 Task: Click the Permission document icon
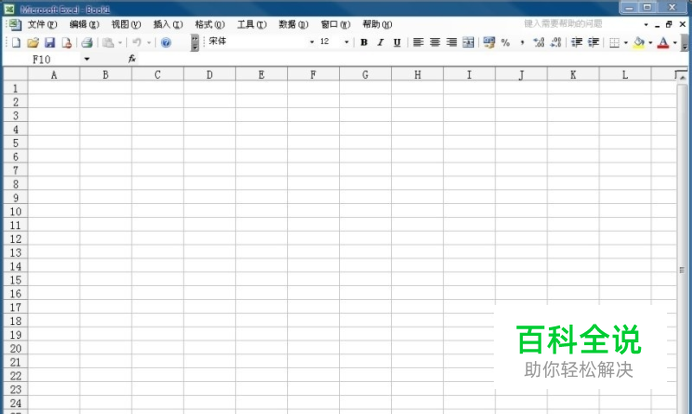pyautogui.click(x=66, y=42)
